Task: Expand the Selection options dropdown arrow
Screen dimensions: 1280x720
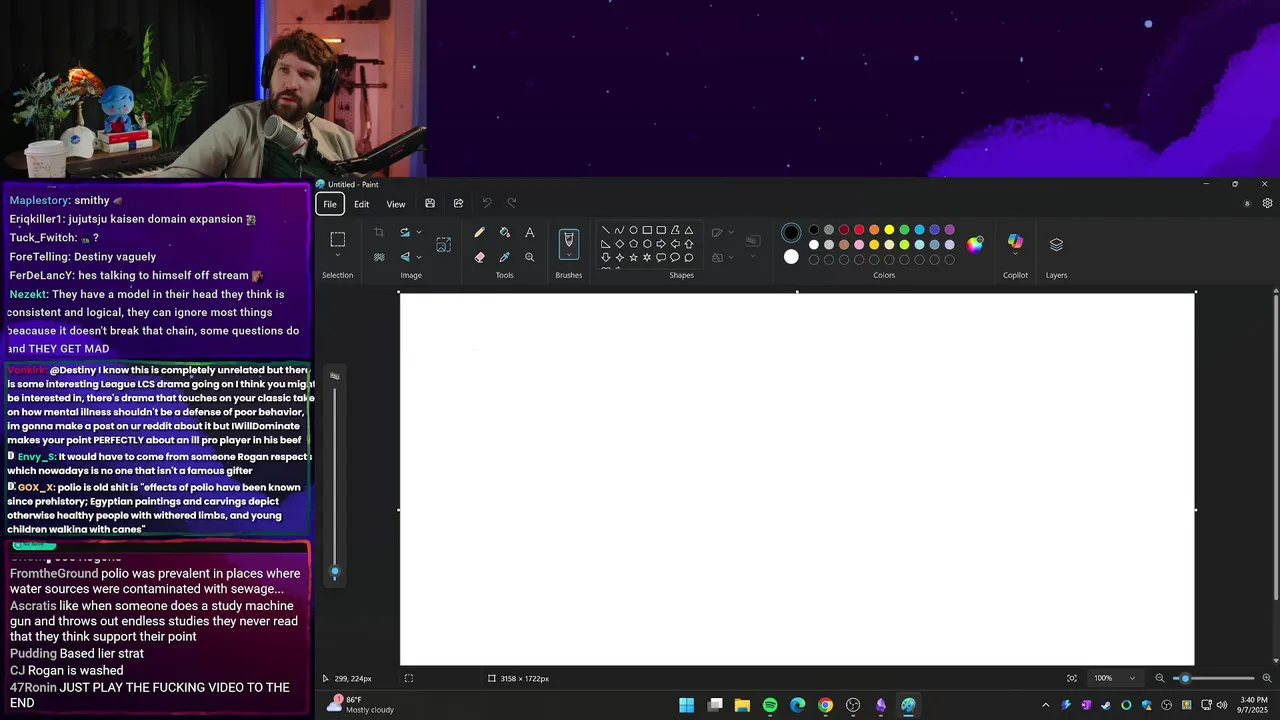Action: (338, 256)
